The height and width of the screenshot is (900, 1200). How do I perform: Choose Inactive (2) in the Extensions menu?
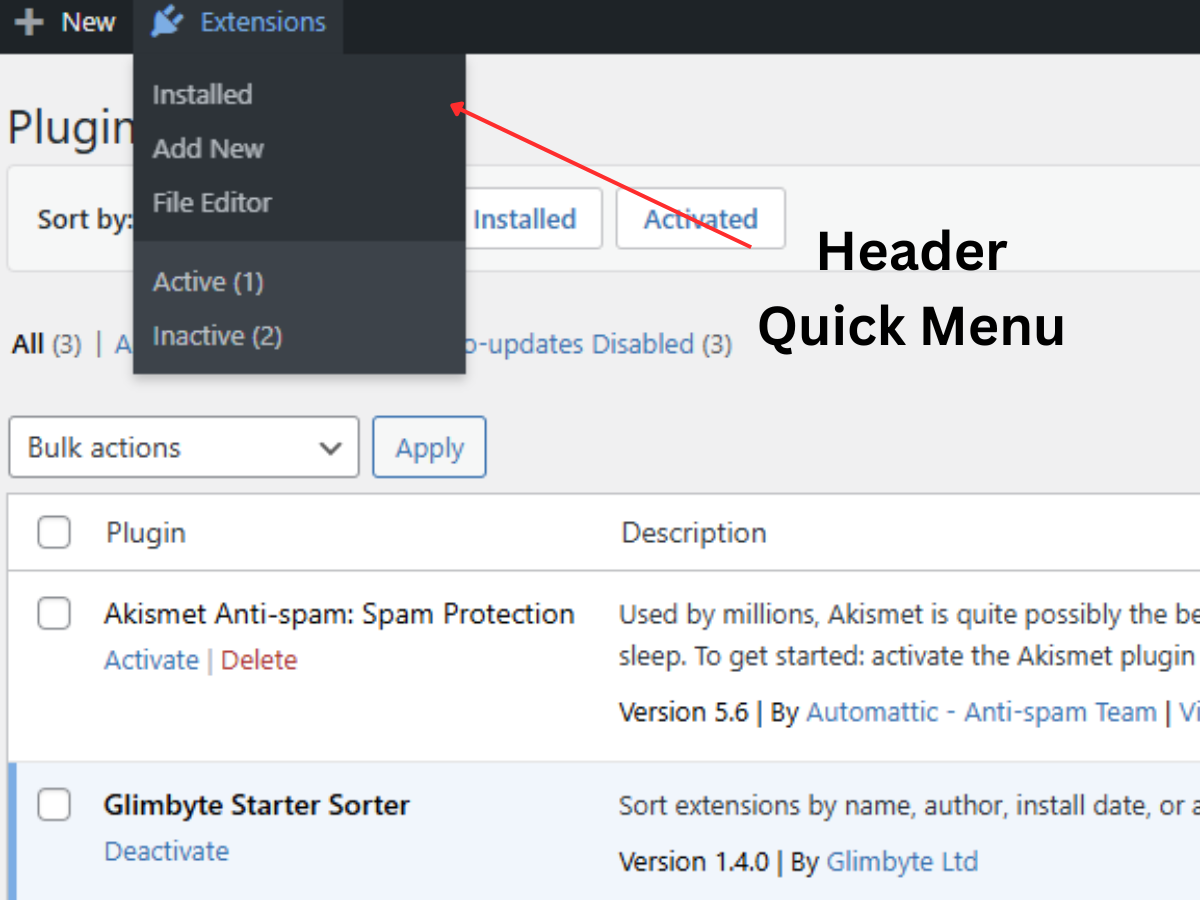217,335
